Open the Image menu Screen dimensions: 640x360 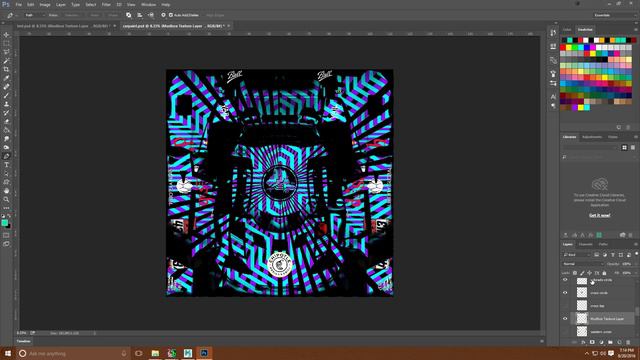pos(45,4)
